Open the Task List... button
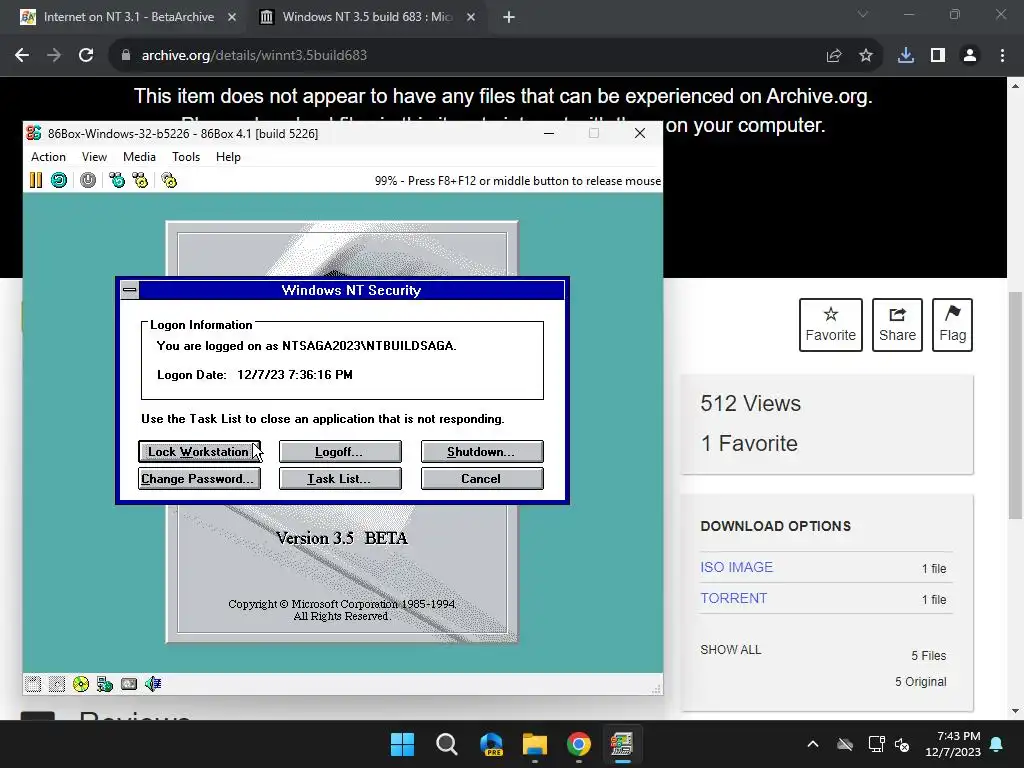The height and width of the screenshot is (768, 1024). [340, 479]
